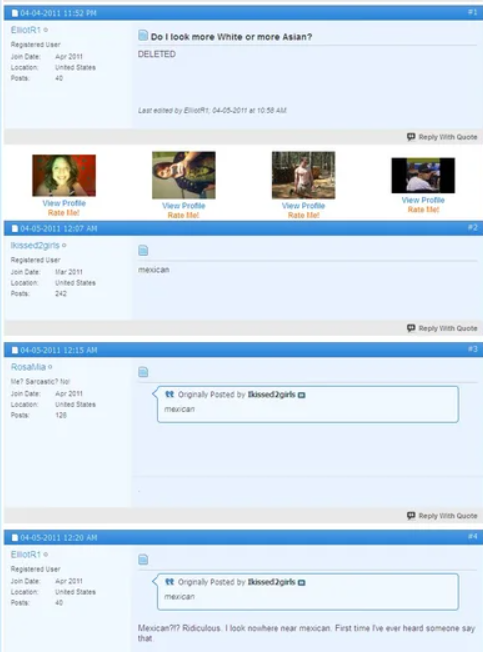Image resolution: width=483 pixels, height=652 pixels.
Task: Open Ikissed2girls username link
Action: click(x=35, y=245)
